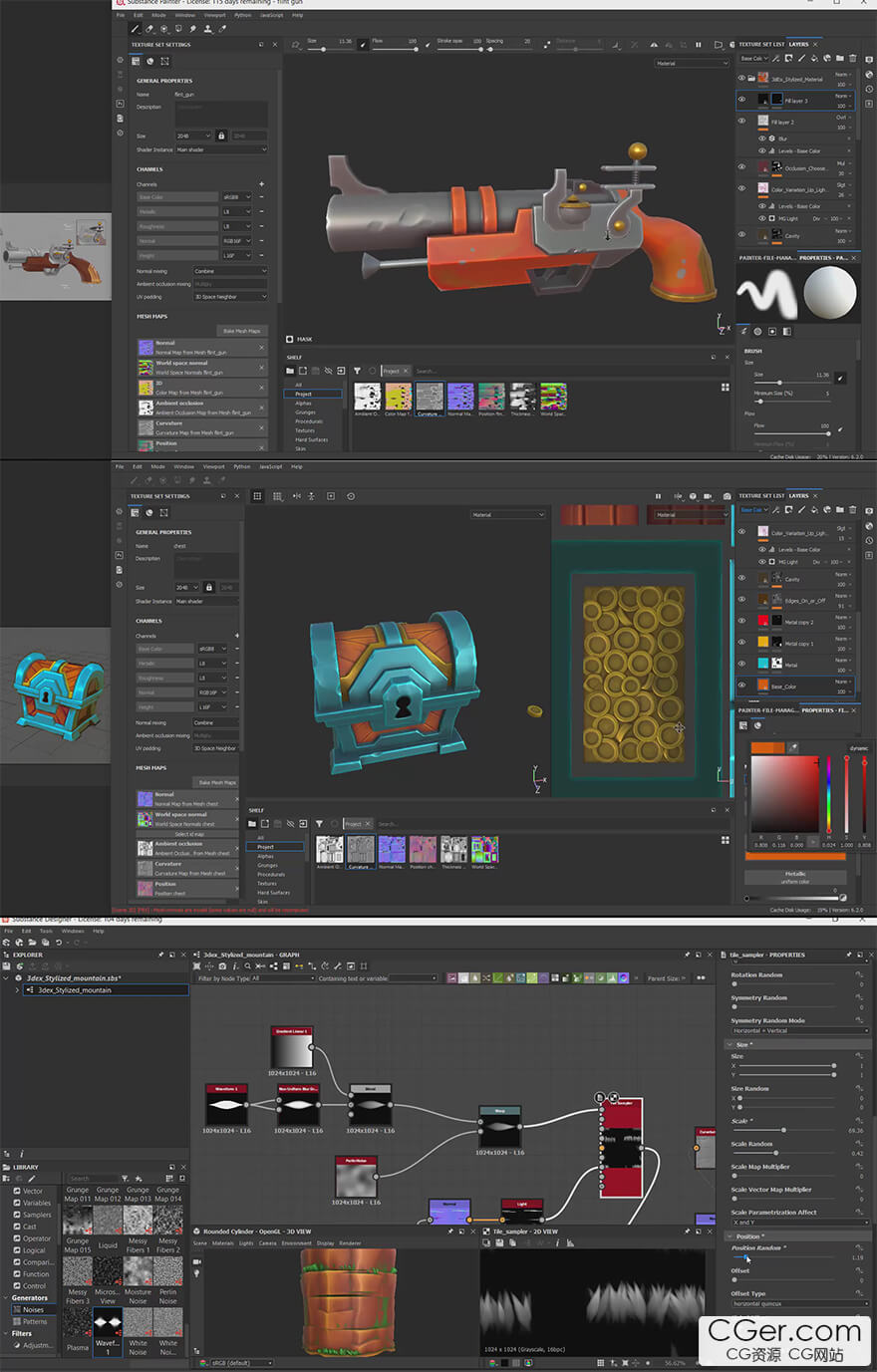Switch to Painter-File-Manager tab in chest window
The width and height of the screenshot is (877, 1372).
[768, 710]
